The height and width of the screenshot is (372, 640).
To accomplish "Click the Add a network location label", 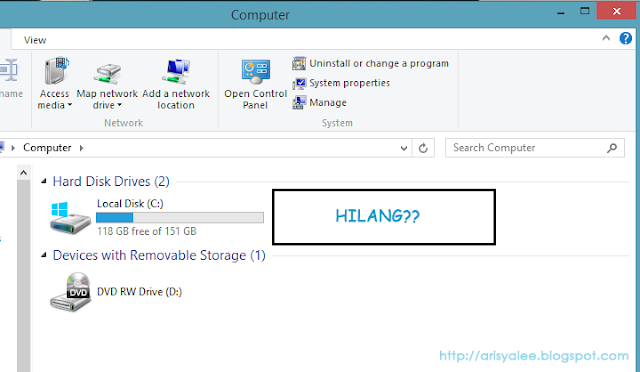I will tap(176, 99).
